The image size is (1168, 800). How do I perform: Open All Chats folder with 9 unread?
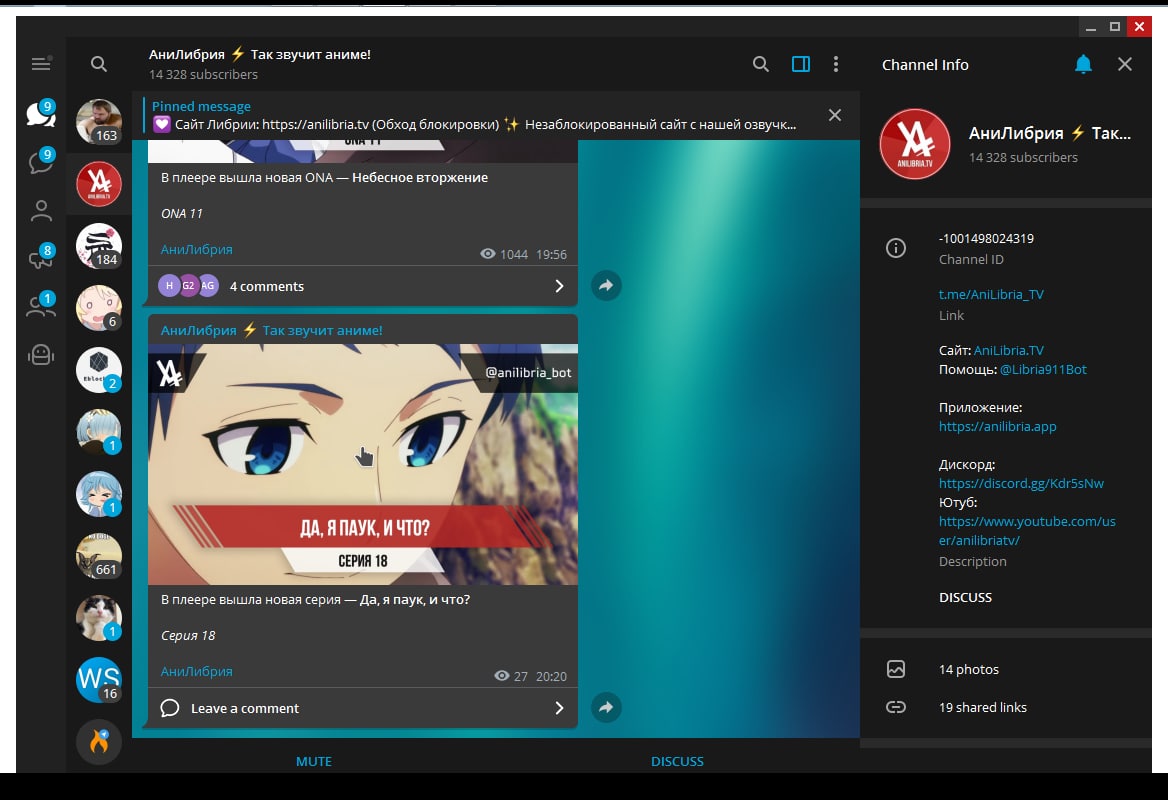pos(41,113)
